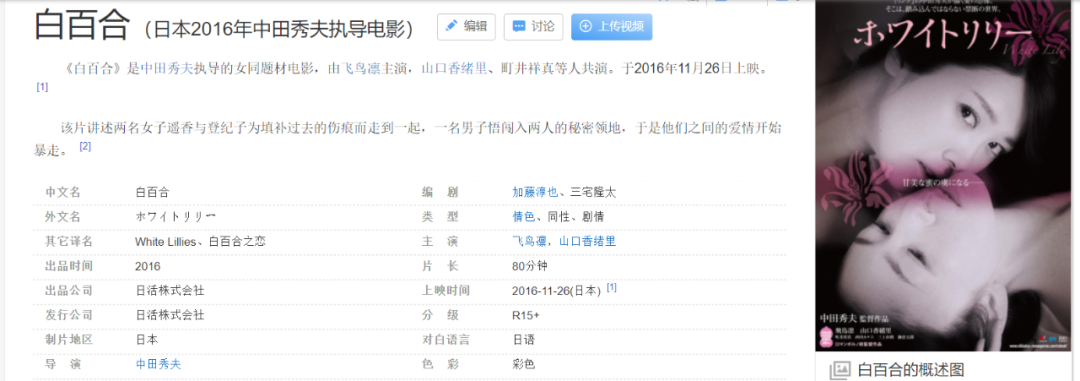Select the 出品时间 value 2016
Image resolution: width=1080 pixels, height=381 pixels.
pos(148,266)
